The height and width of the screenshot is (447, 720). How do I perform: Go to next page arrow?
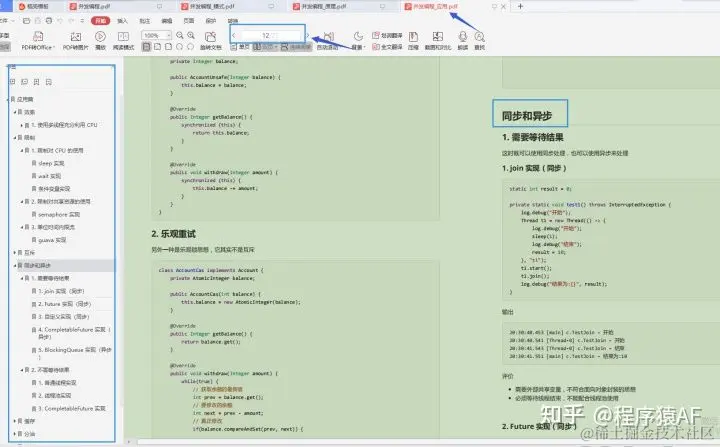tap(308, 35)
